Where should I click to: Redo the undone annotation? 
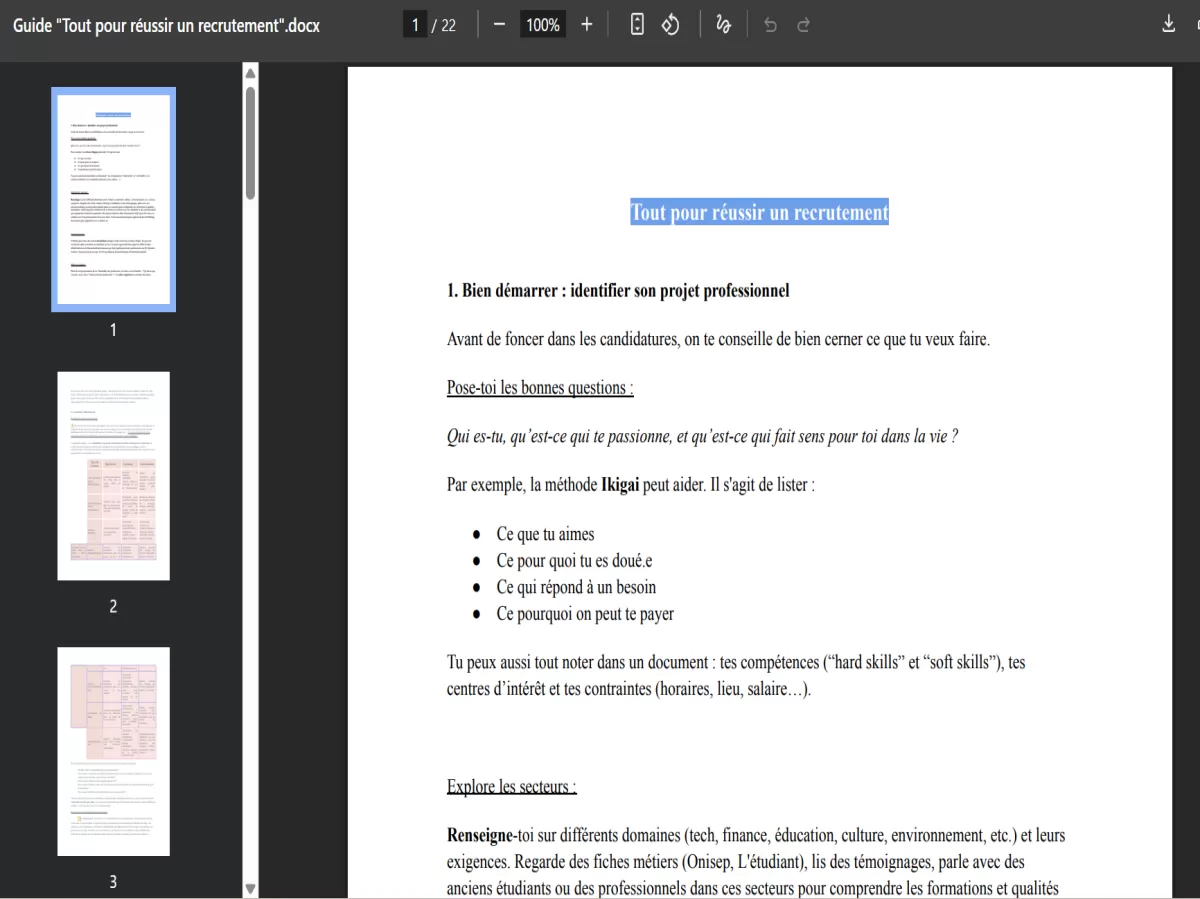click(803, 24)
